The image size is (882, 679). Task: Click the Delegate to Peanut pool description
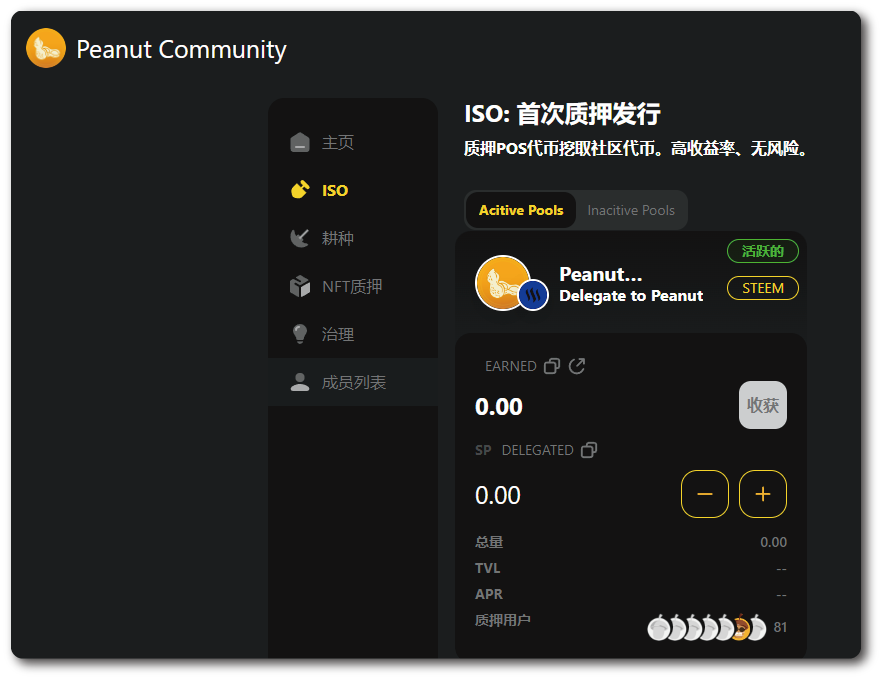(631, 296)
